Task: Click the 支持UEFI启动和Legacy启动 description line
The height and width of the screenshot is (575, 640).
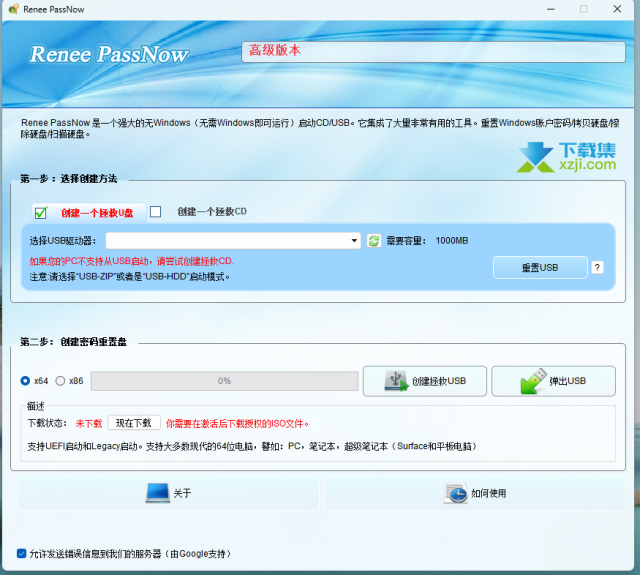Action: coord(251,446)
